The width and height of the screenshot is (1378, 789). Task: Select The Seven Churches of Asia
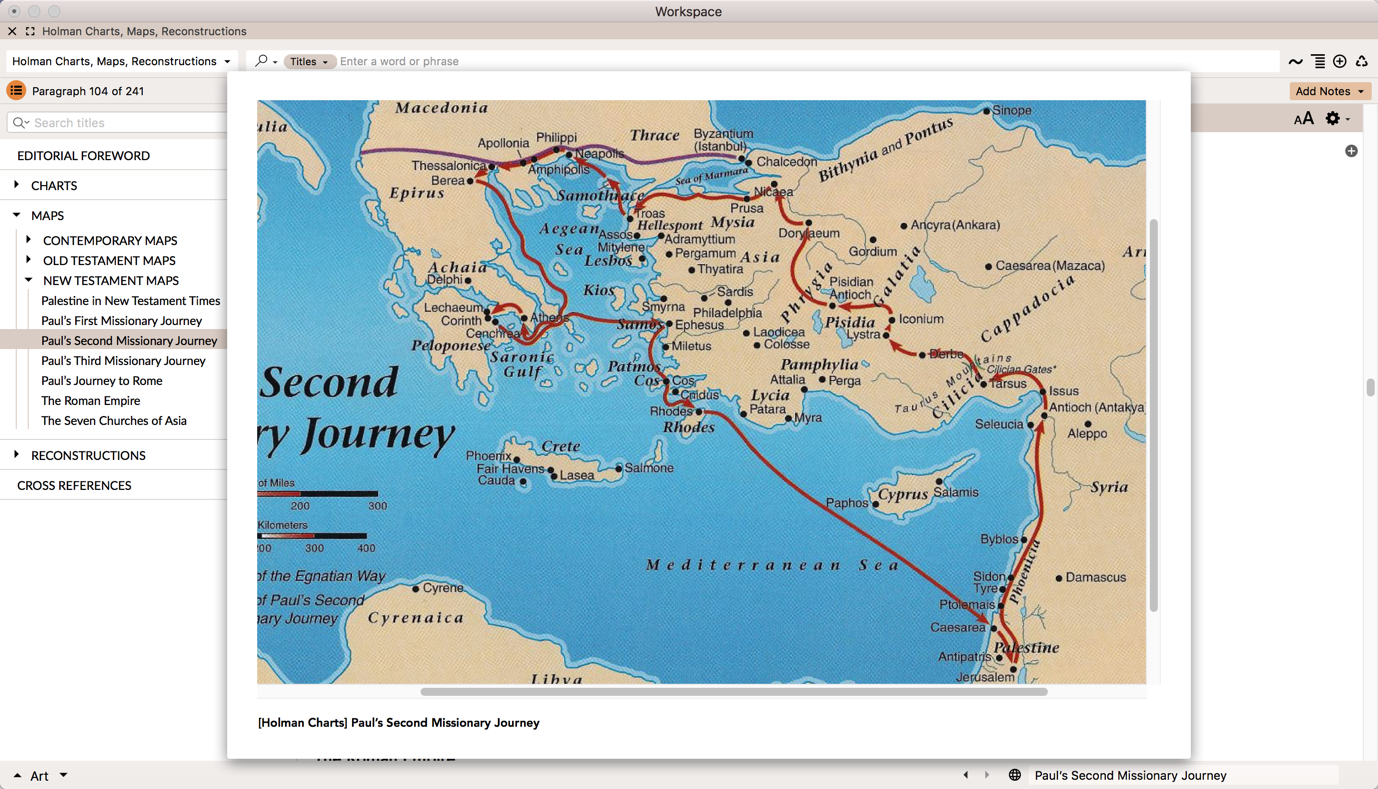click(x=114, y=421)
